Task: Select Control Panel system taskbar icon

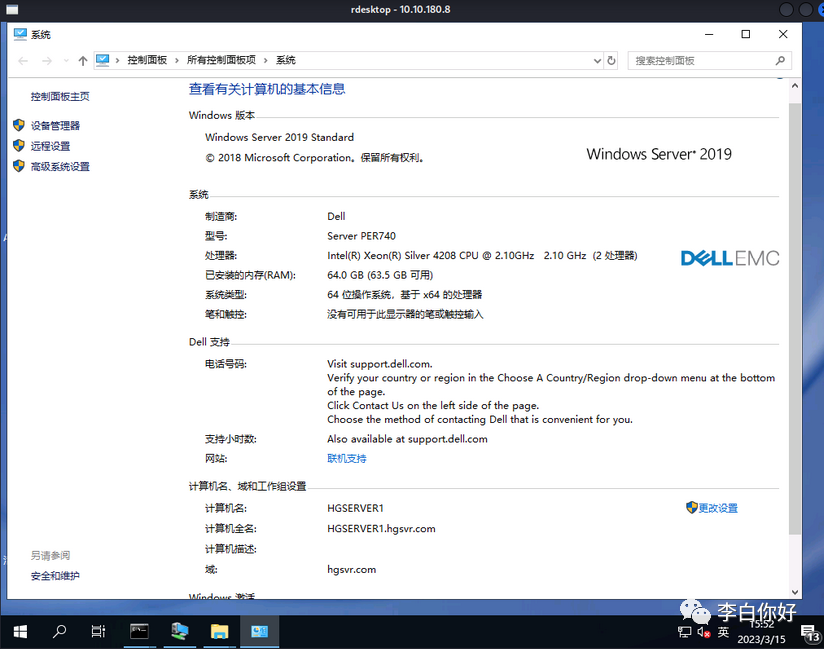Action: pos(260,631)
